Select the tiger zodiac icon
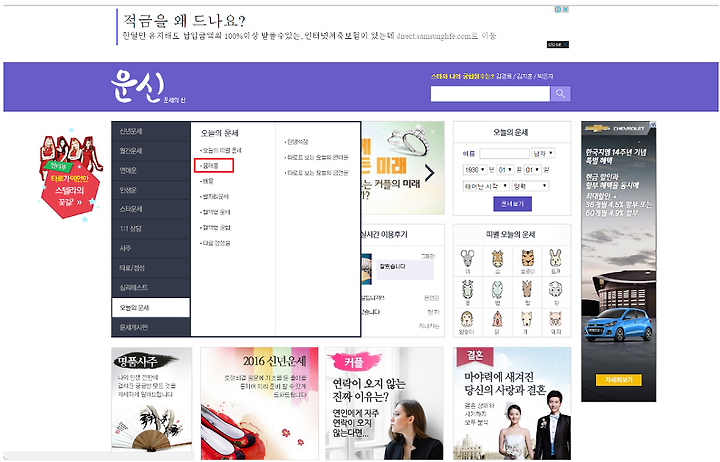Screen dimensions: 720x462 pos(527,259)
